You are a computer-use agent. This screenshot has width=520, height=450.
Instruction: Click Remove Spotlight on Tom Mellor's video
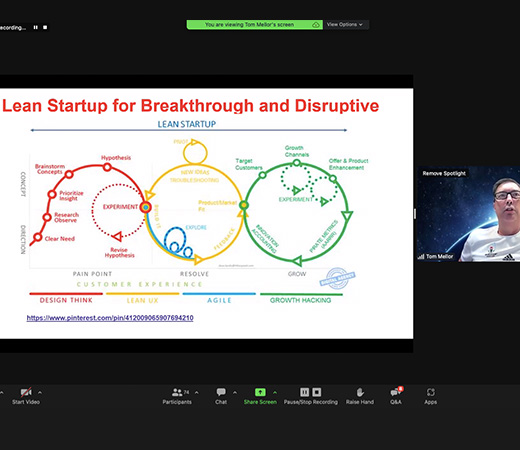(x=444, y=173)
